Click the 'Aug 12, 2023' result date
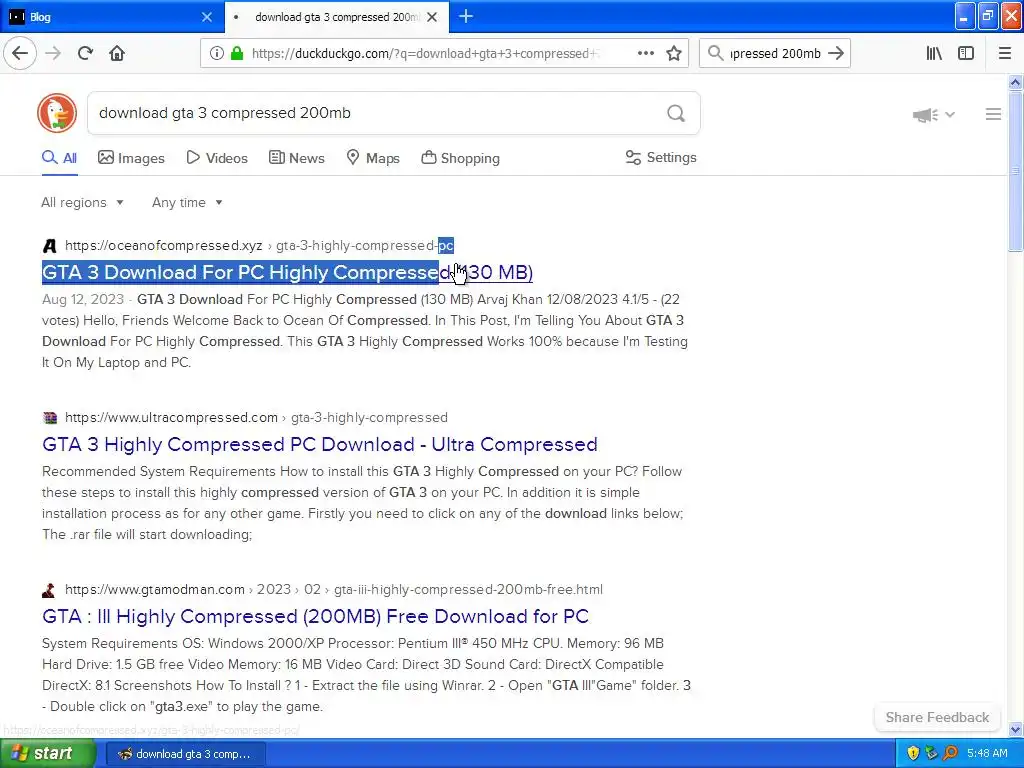 [x=83, y=300]
